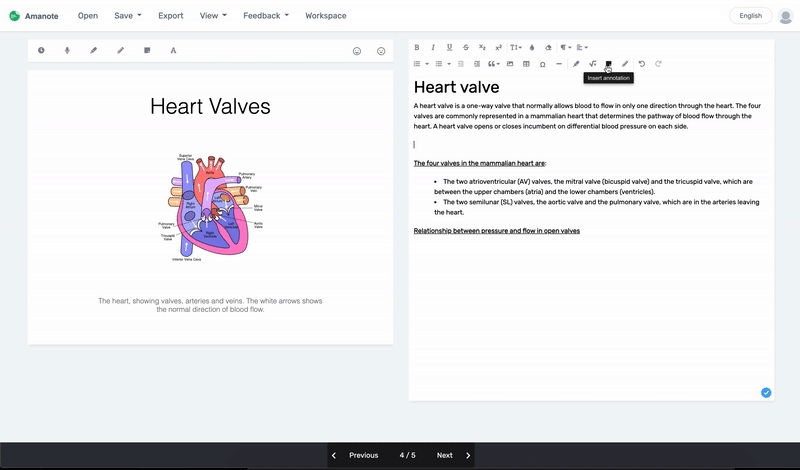Insert a math formula using square-root icon
The height and width of the screenshot is (470, 800).
coord(592,64)
